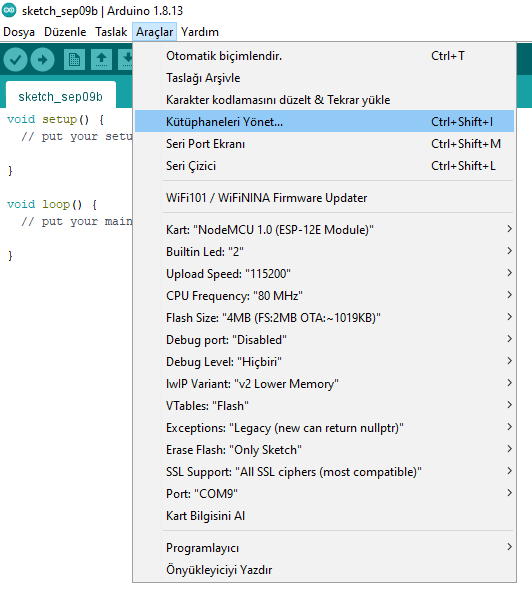Open Seri Çizici plotter
Screen dimensions: 532x600
click(324, 166)
